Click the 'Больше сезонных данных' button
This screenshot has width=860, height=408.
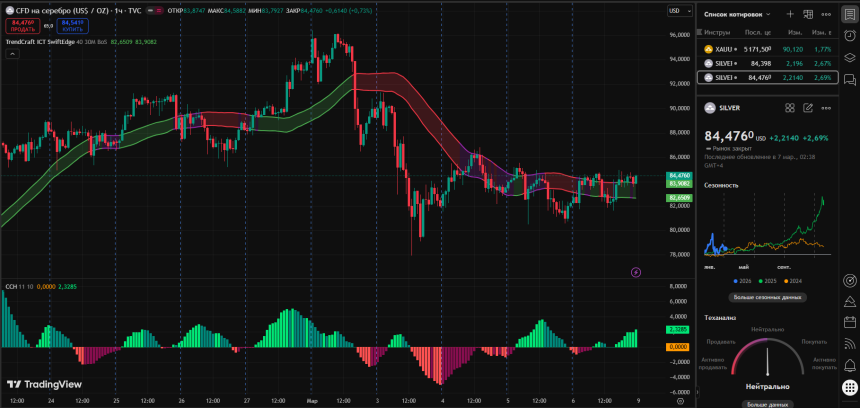[x=767, y=297]
